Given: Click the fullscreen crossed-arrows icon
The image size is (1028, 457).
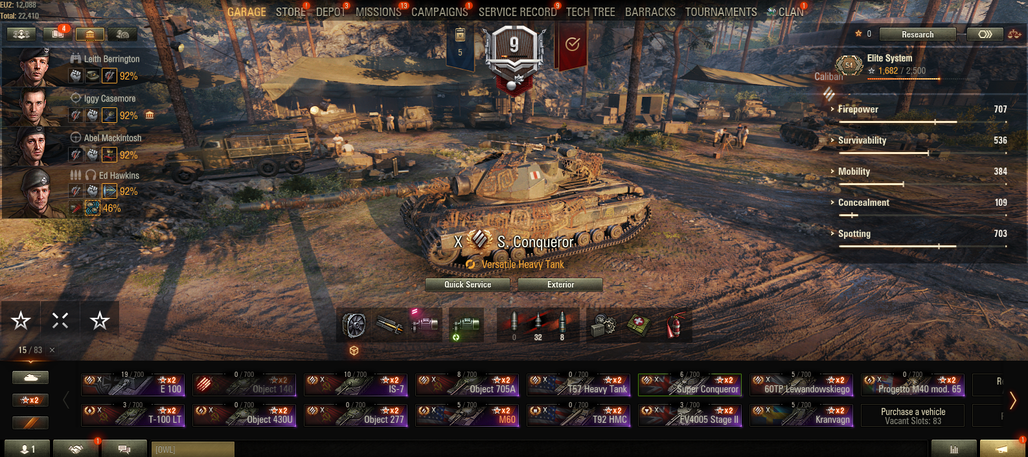Looking at the screenshot, I should pos(60,321).
